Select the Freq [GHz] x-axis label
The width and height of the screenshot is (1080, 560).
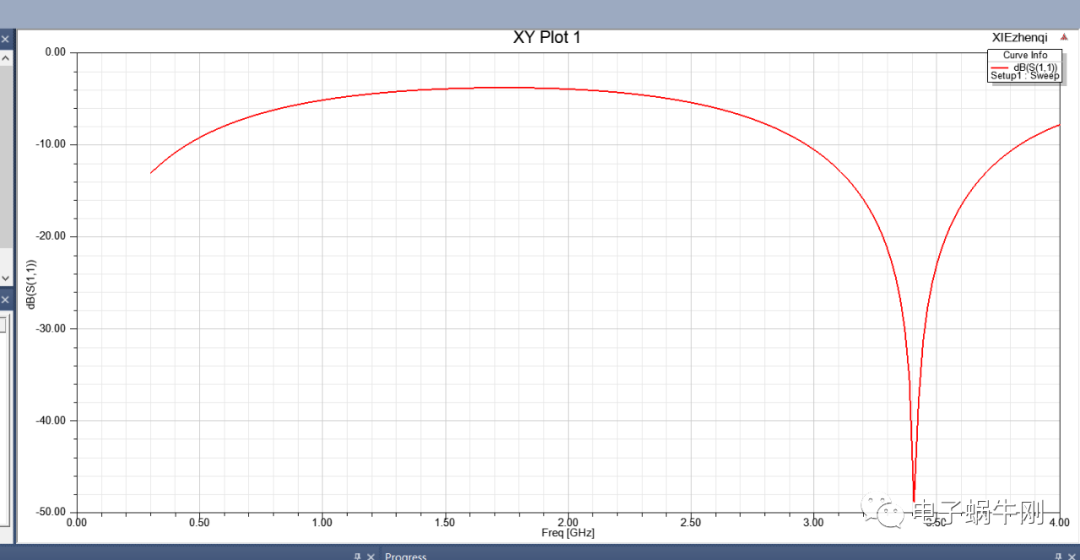point(567,533)
